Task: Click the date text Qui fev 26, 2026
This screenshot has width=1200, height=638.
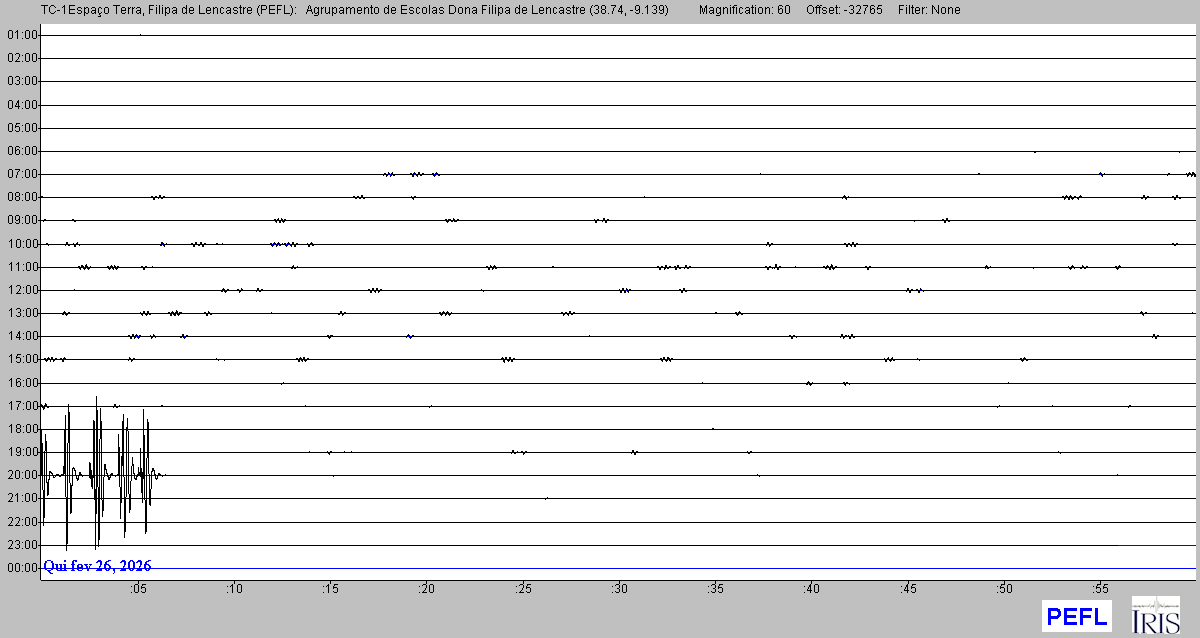Action: point(97,566)
